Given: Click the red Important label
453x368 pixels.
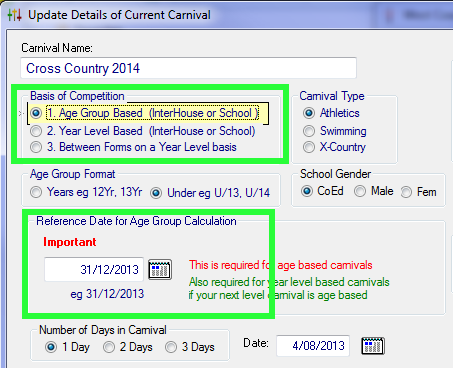Looking at the screenshot, I should point(70,242).
